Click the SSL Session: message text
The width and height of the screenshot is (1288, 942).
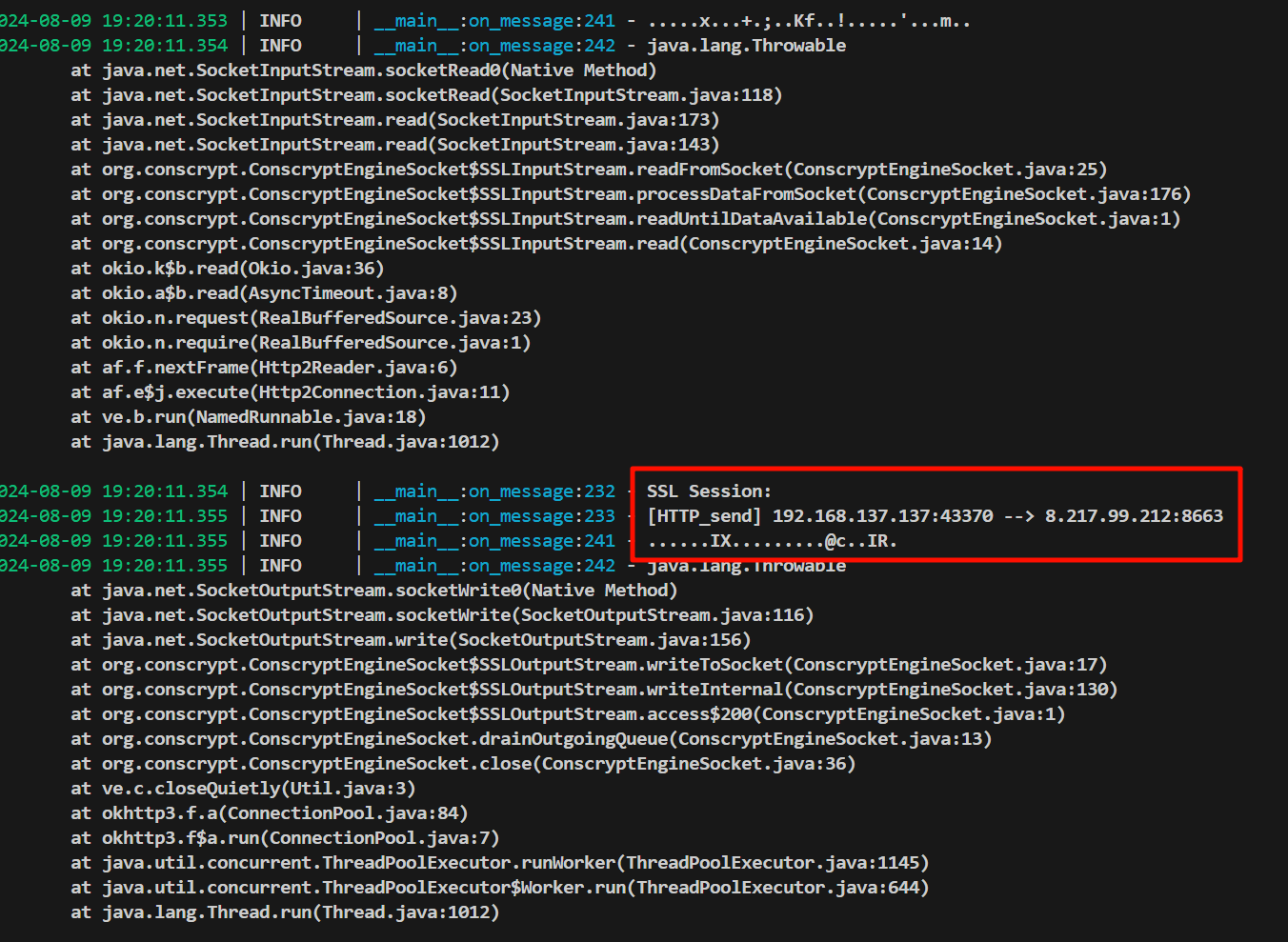click(x=709, y=491)
